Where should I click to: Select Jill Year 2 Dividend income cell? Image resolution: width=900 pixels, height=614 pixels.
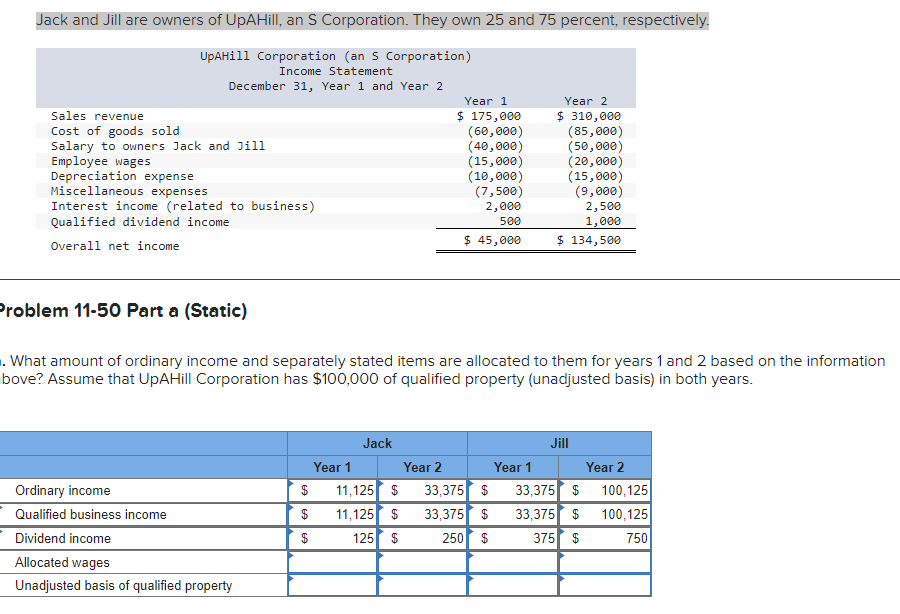605,538
